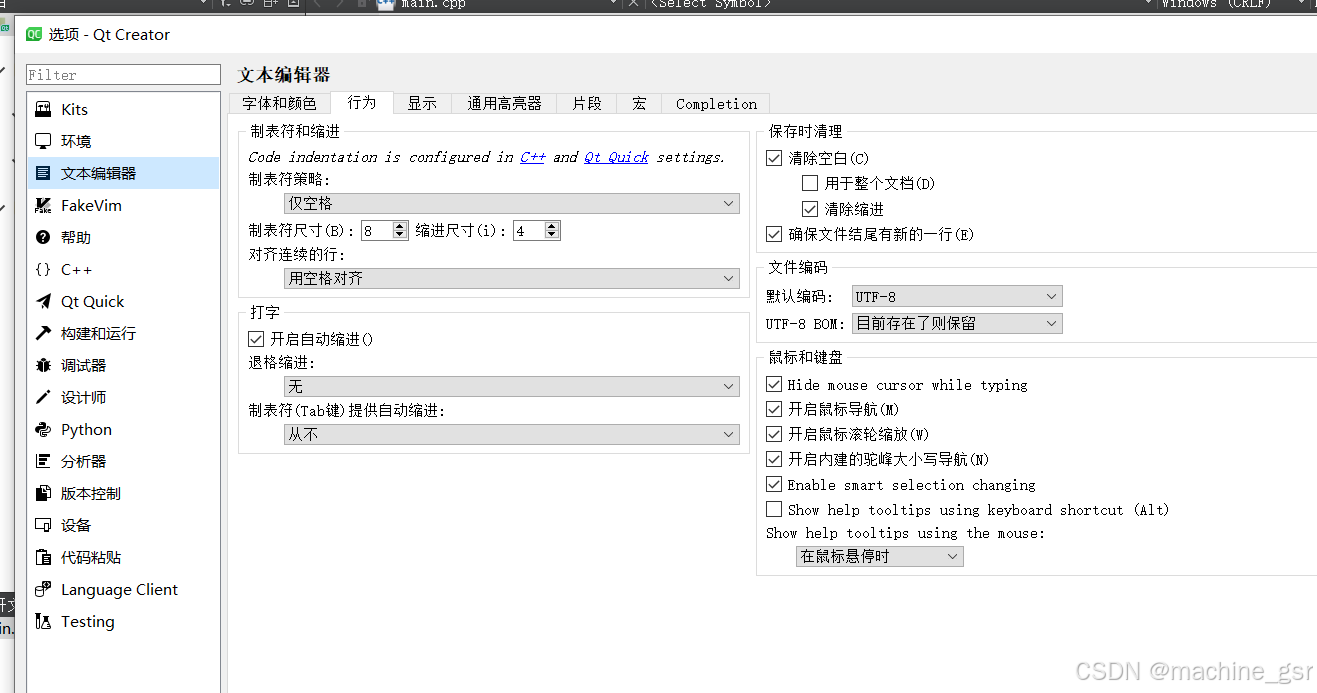Select the Language Client category
1317x693 pixels.
pyautogui.click(x=123, y=590)
